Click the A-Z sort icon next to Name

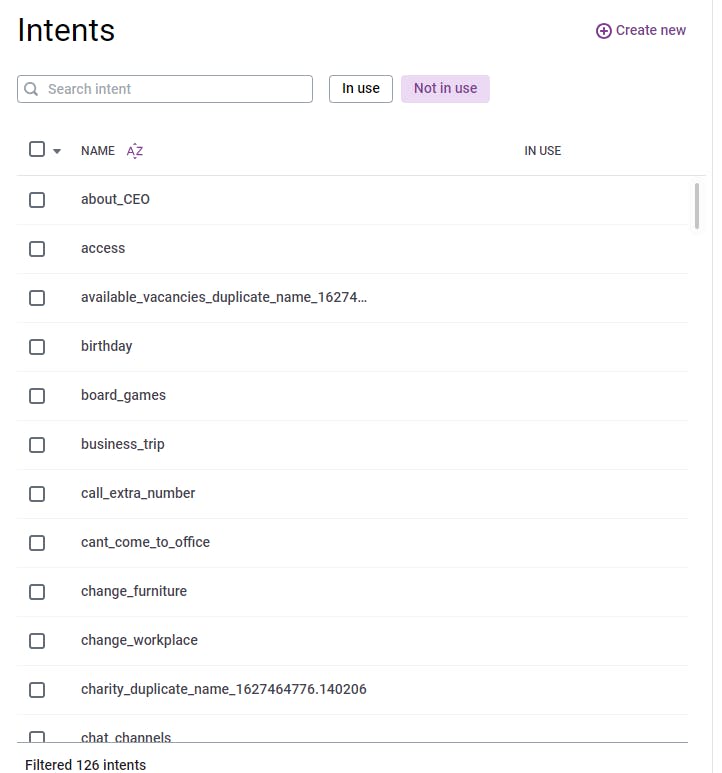coord(135,151)
